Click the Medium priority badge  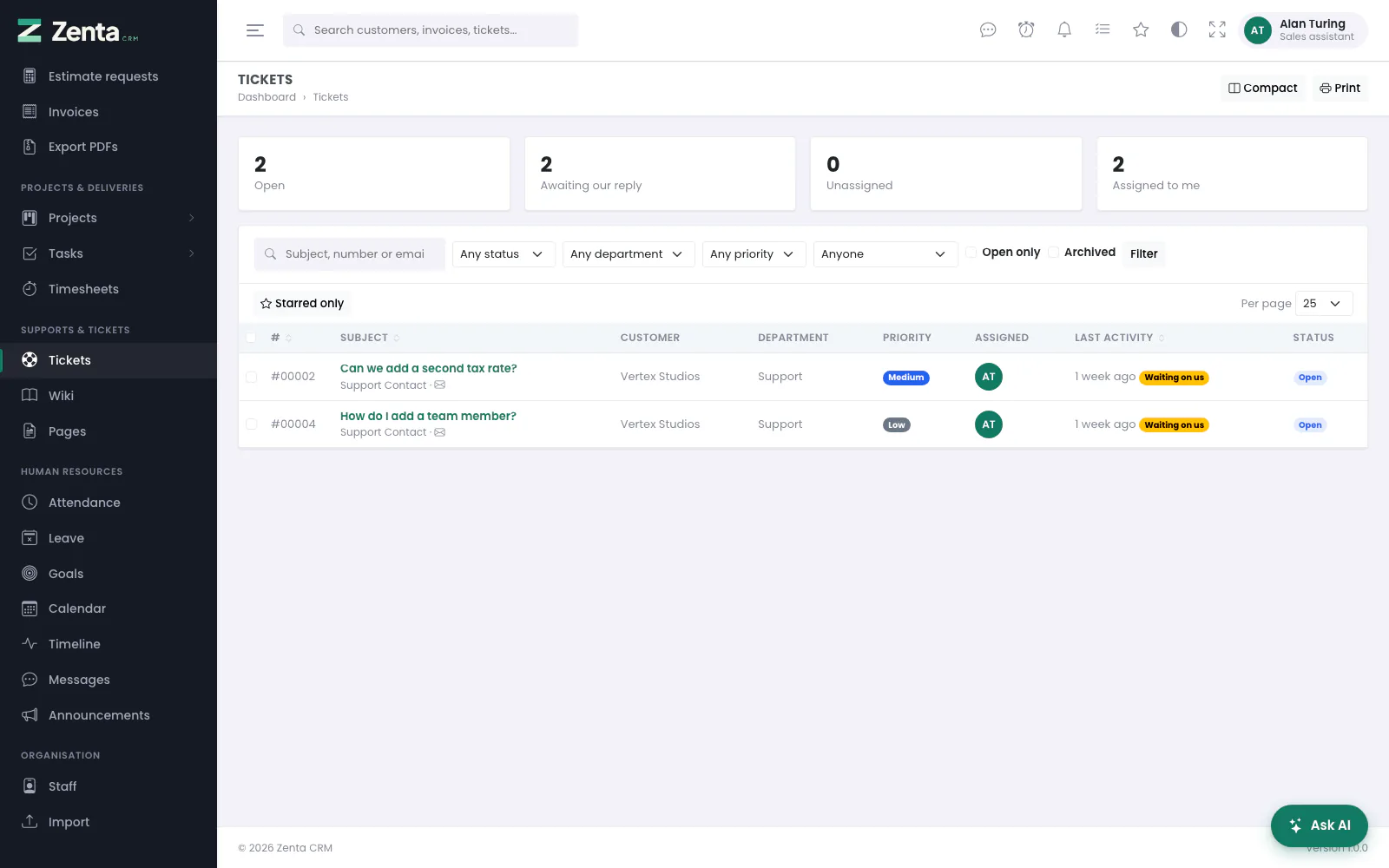[x=905, y=378]
